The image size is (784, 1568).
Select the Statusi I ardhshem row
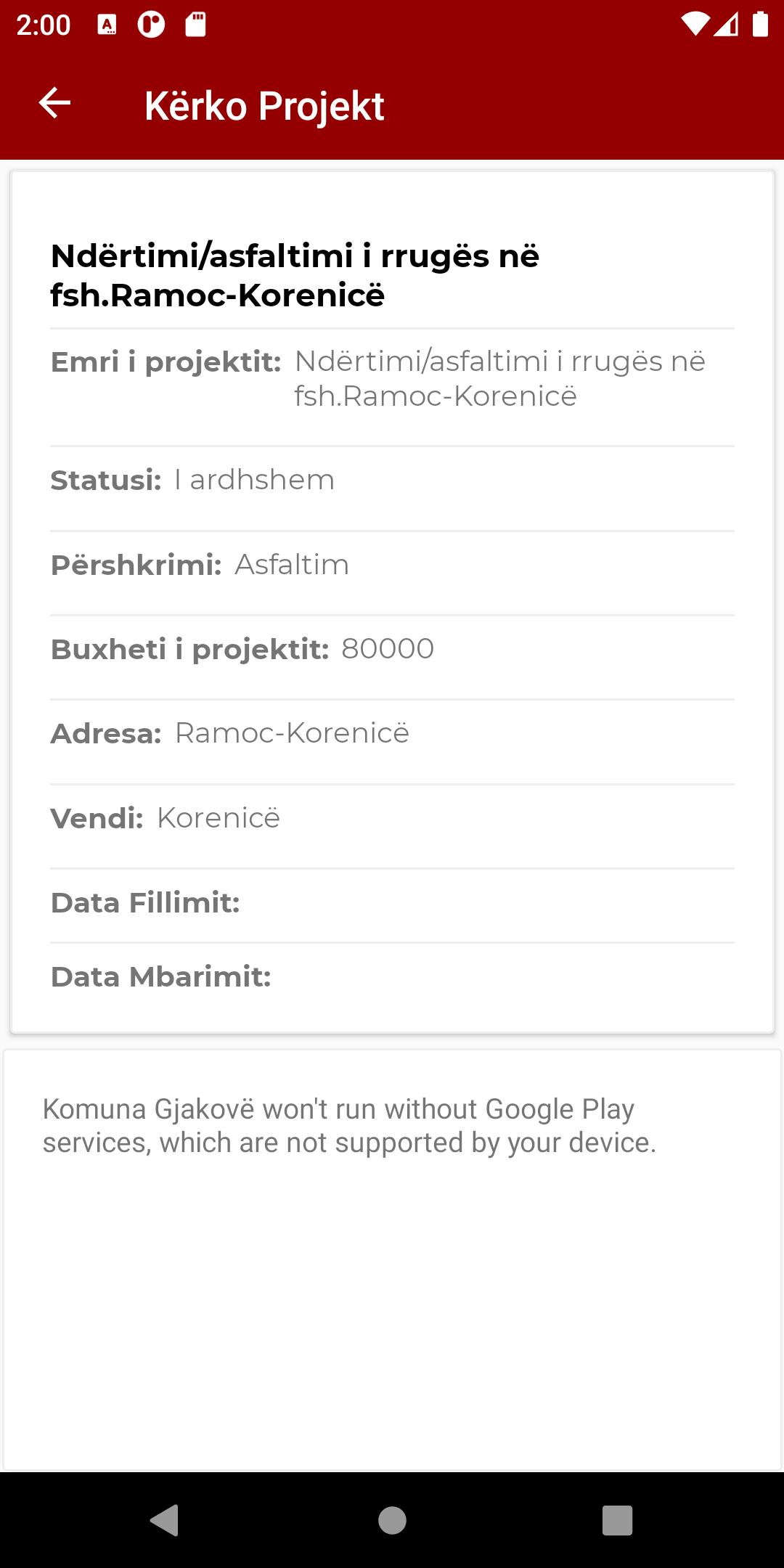[x=392, y=489]
